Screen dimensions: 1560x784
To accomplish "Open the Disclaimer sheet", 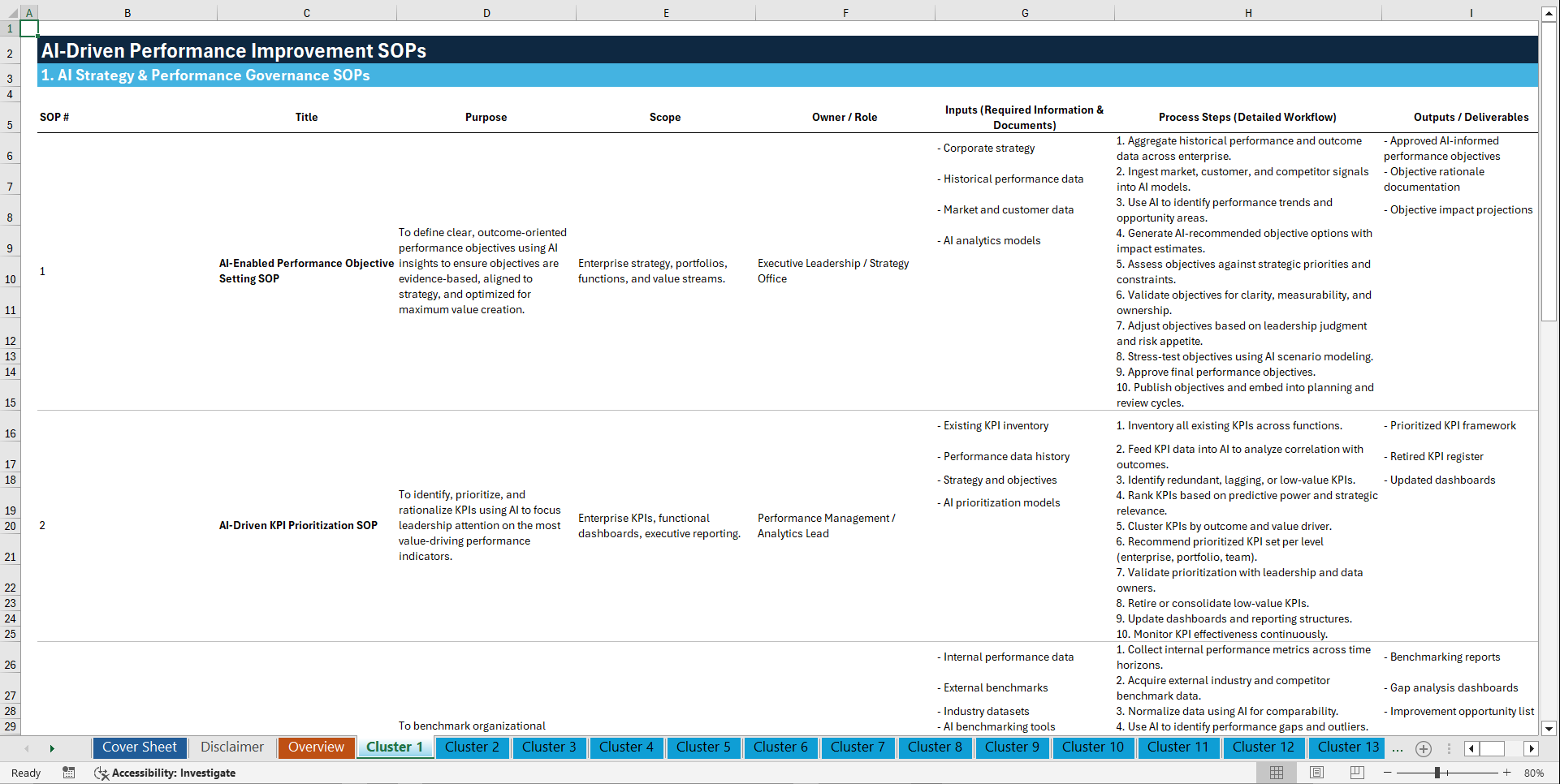I will [231, 747].
